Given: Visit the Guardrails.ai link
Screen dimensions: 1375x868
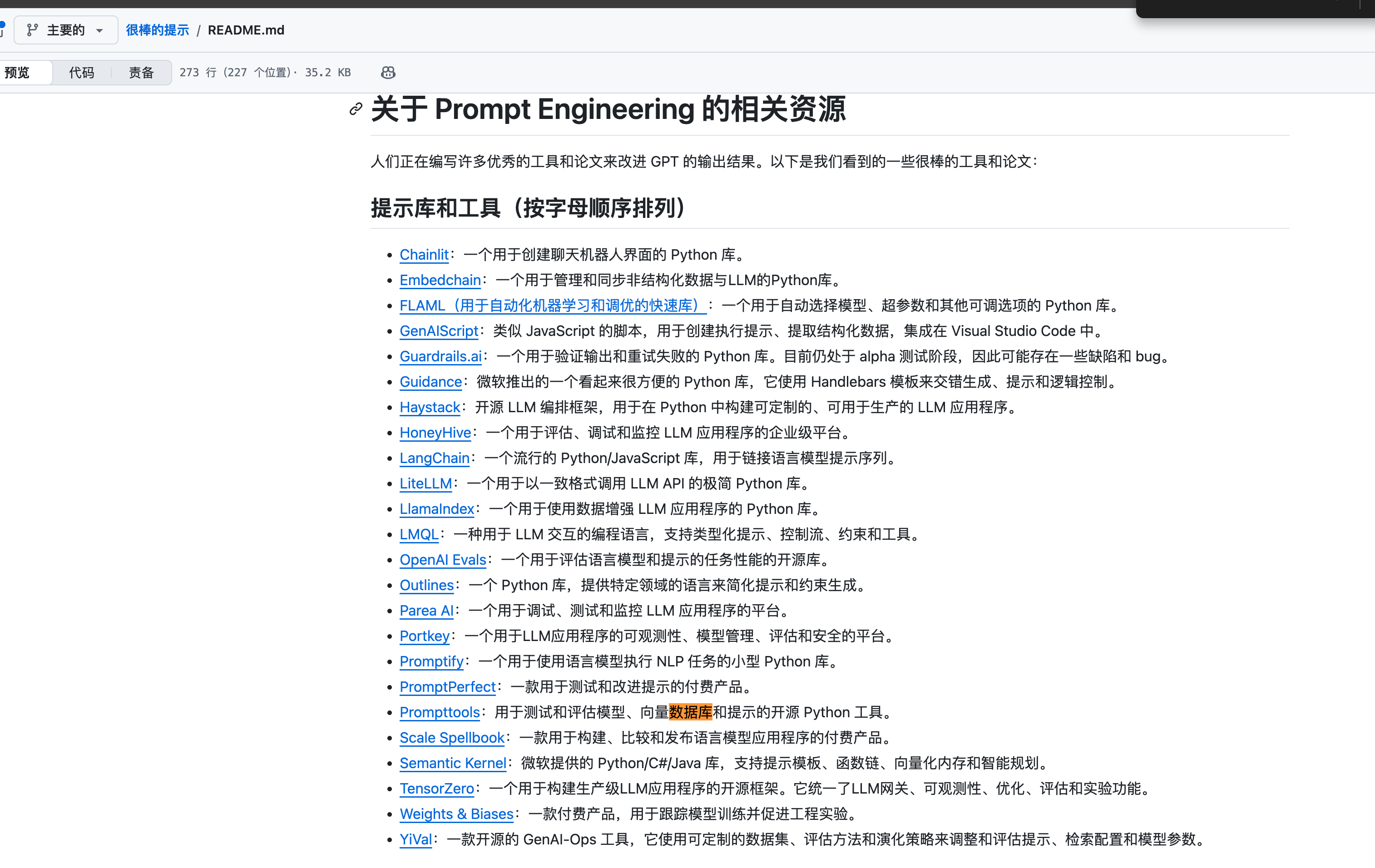Looking at the screenshot, I should (x=440, y=356).
